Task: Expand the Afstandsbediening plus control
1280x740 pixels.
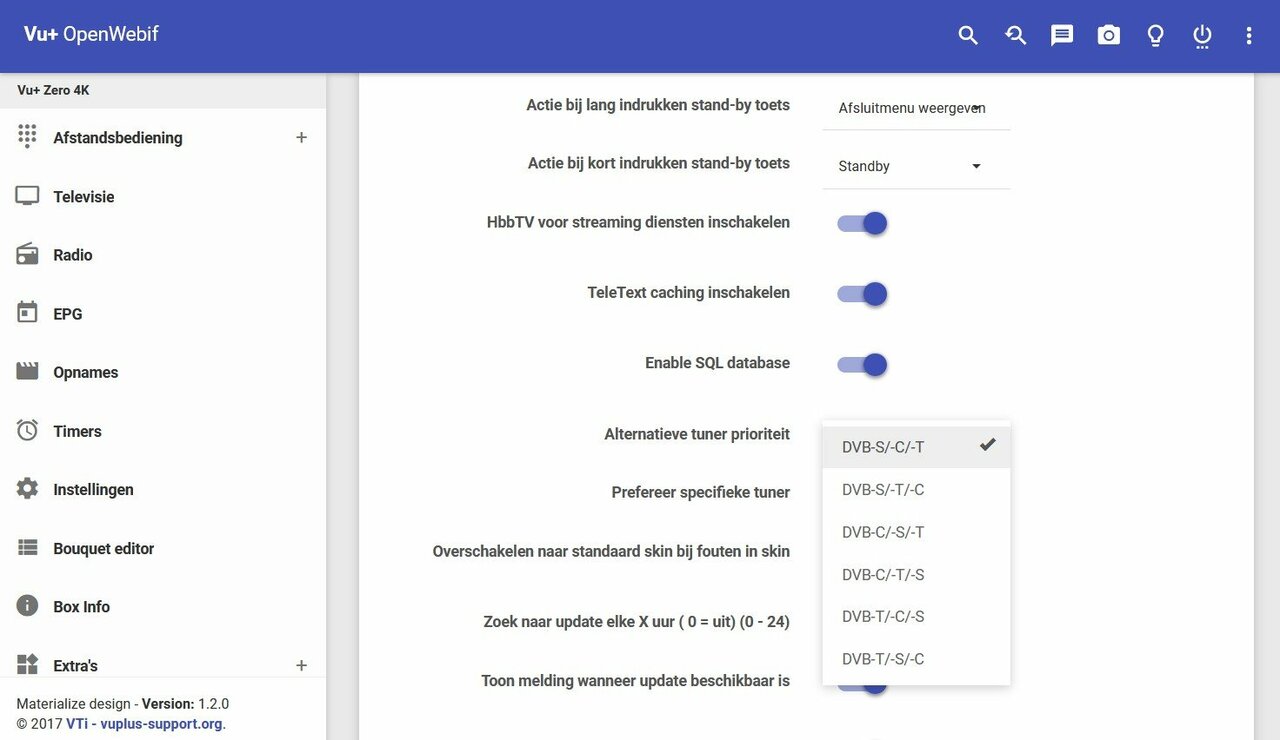Action: pos(301,137)
